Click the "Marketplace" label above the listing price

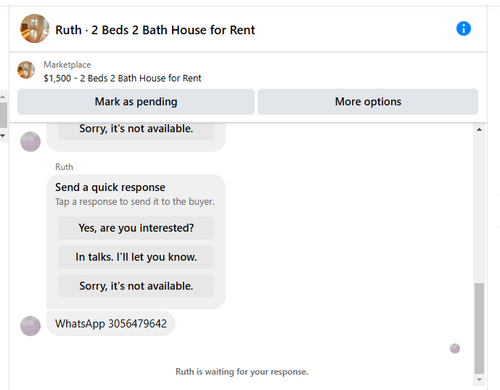[67, 65]
